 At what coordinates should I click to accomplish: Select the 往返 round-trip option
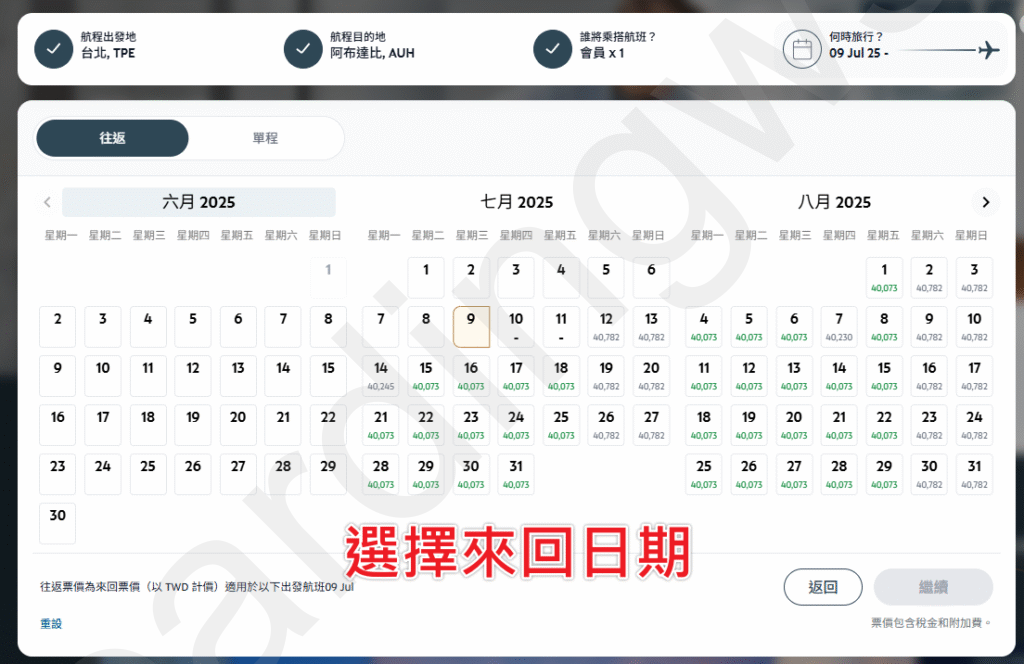click(x=112, y=138)
